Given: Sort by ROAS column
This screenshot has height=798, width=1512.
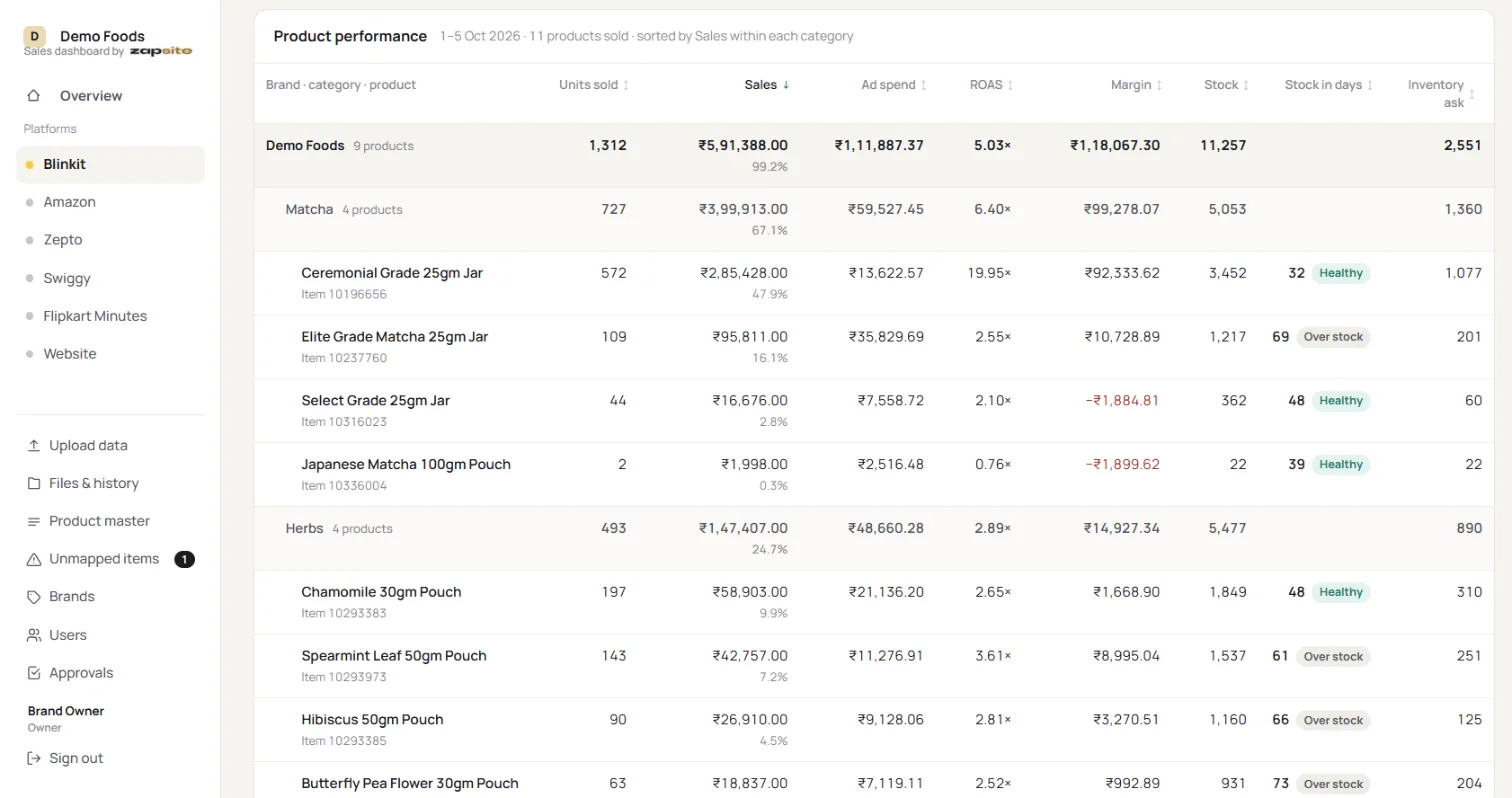Looking at the screenshot, I should point(992,85).
